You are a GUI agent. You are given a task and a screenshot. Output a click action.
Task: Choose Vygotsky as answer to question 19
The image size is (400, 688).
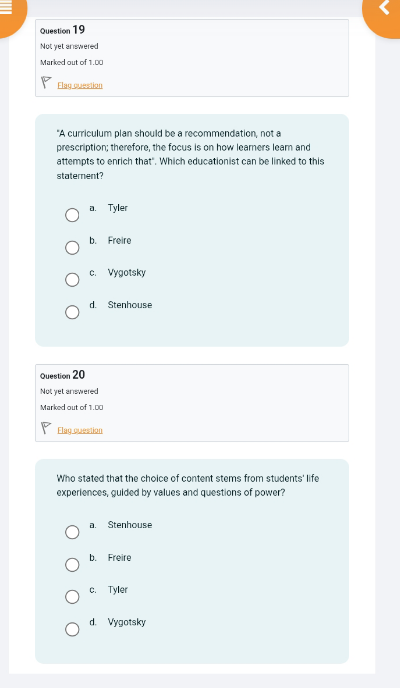point(72,280)
